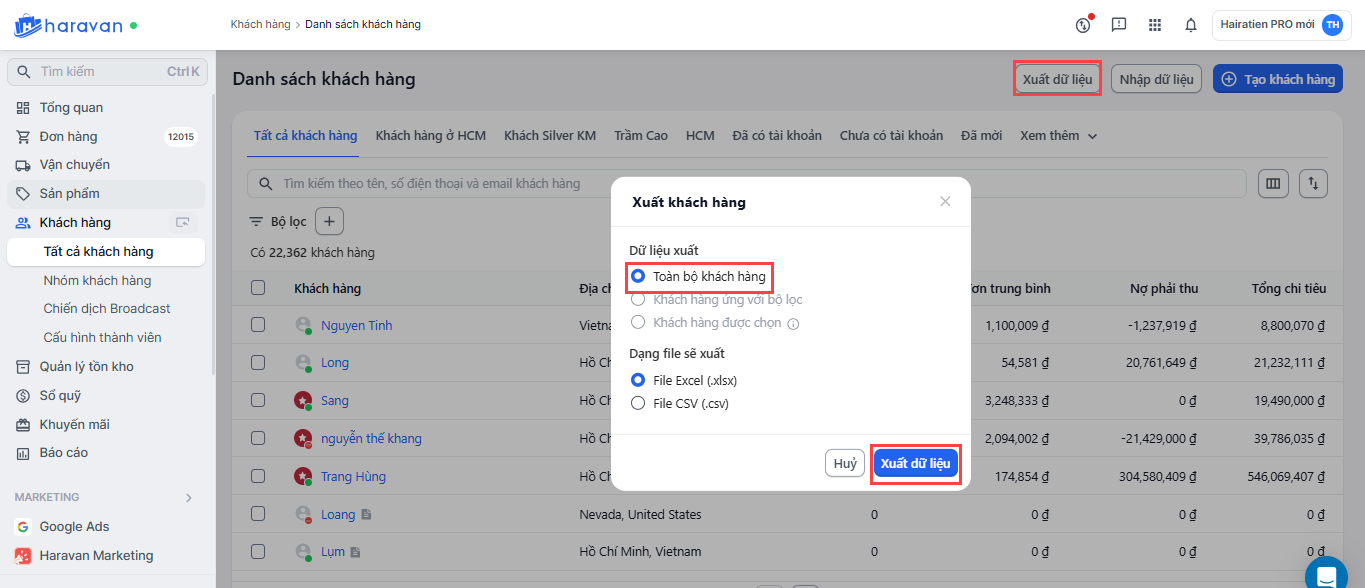Click the sync status icon with red dot
1365x588 pixels.
coord(1083,25)
